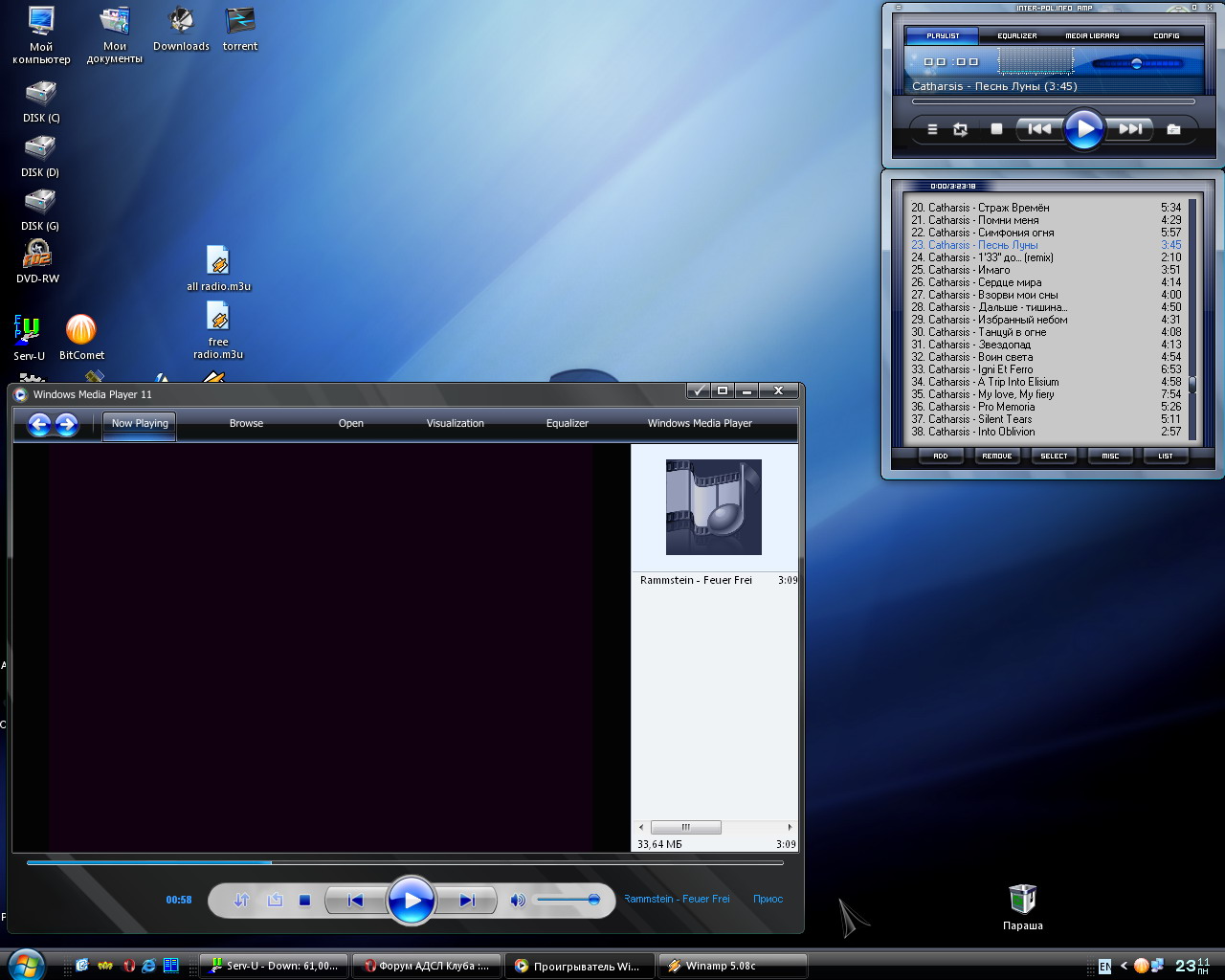Stop playback in Windows Media Player
Image resolution: width=1225 pixels, height=980 pixels.
click(304, 900)
